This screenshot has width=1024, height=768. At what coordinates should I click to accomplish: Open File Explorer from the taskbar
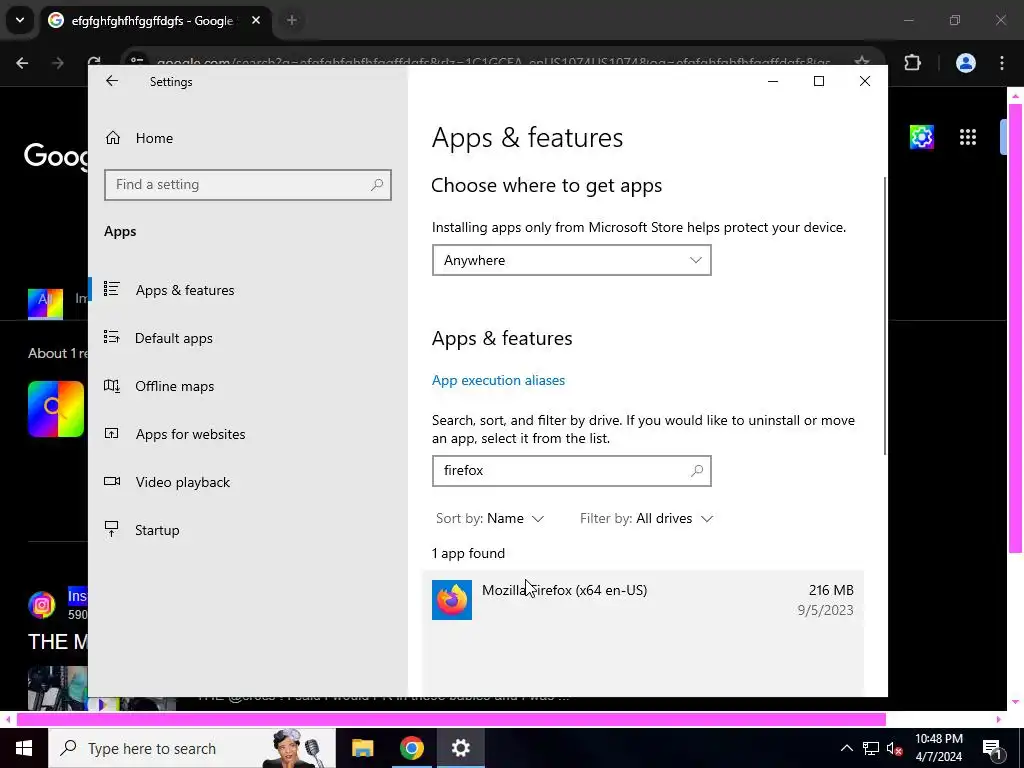pos(362,748)
